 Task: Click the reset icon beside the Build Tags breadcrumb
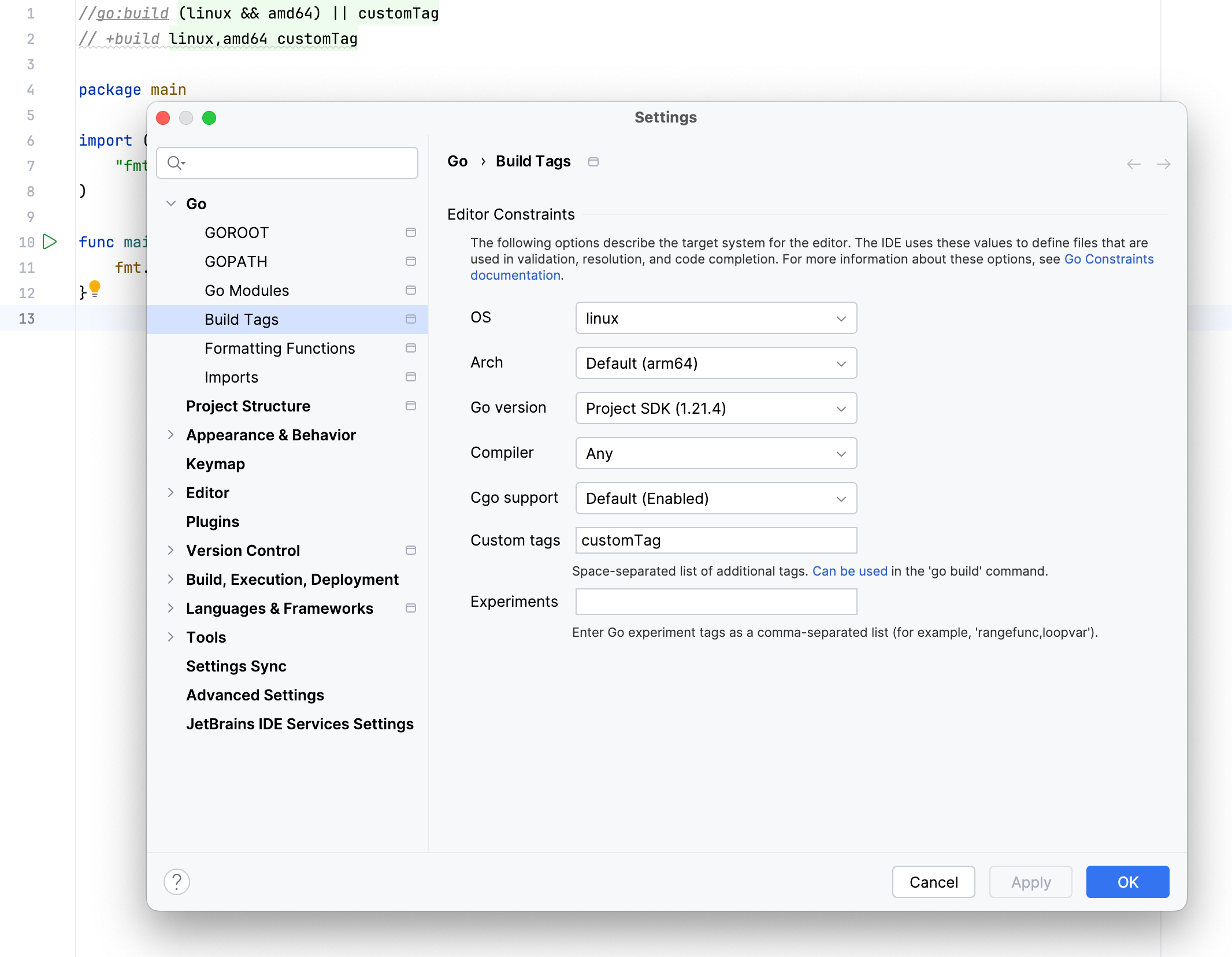point(593,162)
